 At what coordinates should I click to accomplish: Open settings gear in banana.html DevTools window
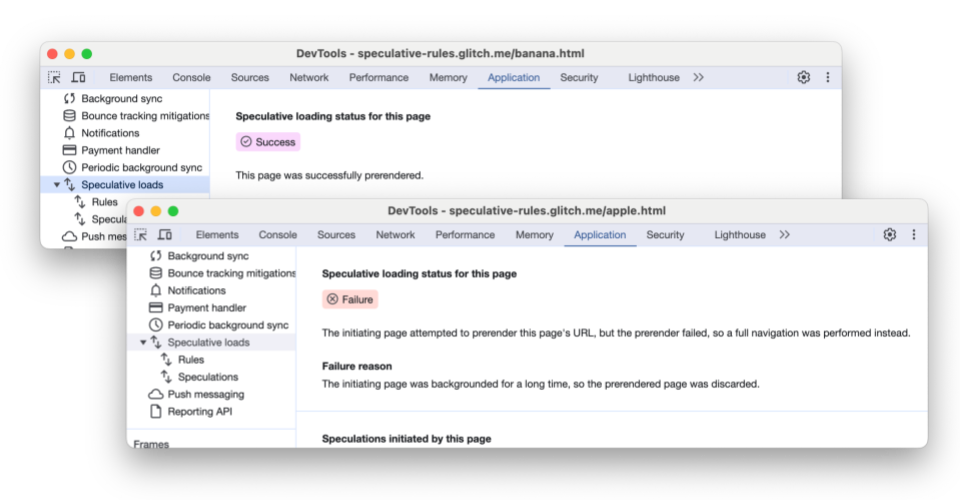pyautogui.click(x=803, y=77)
